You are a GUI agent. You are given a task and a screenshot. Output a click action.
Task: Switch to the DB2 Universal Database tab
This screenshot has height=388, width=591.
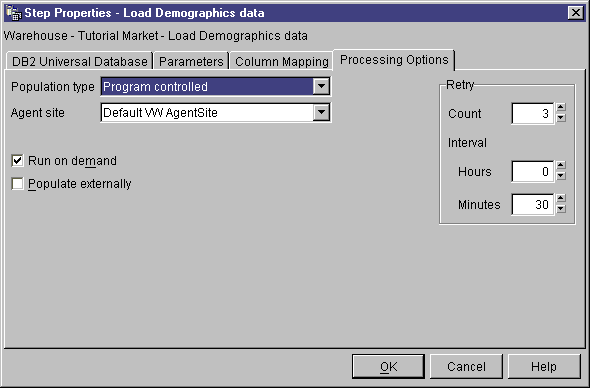pyautogui.click(x=80, y=61)
